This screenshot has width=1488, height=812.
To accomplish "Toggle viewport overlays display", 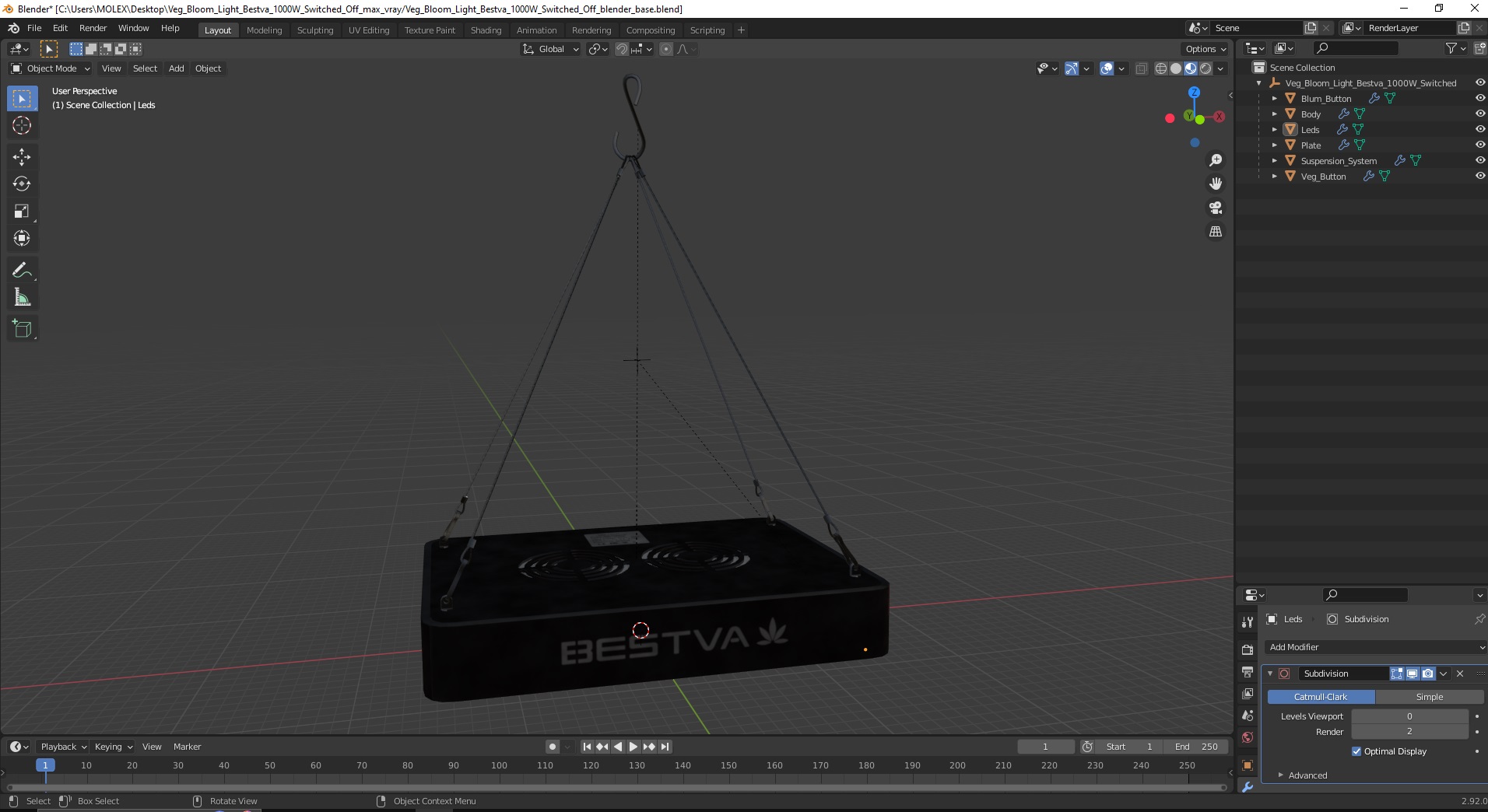I will tap(1107, 68).
